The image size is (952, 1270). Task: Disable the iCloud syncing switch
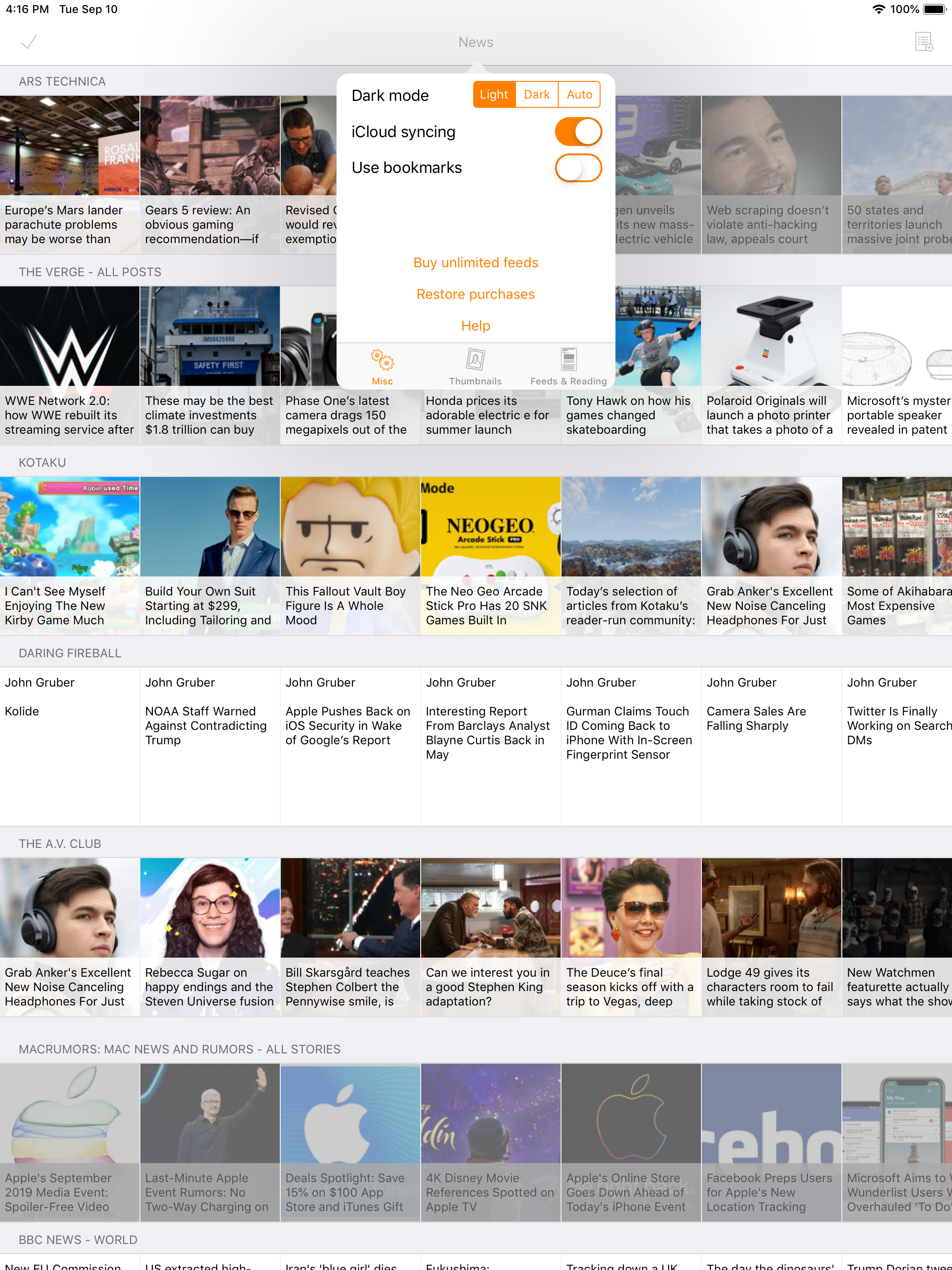pos(578,132)
